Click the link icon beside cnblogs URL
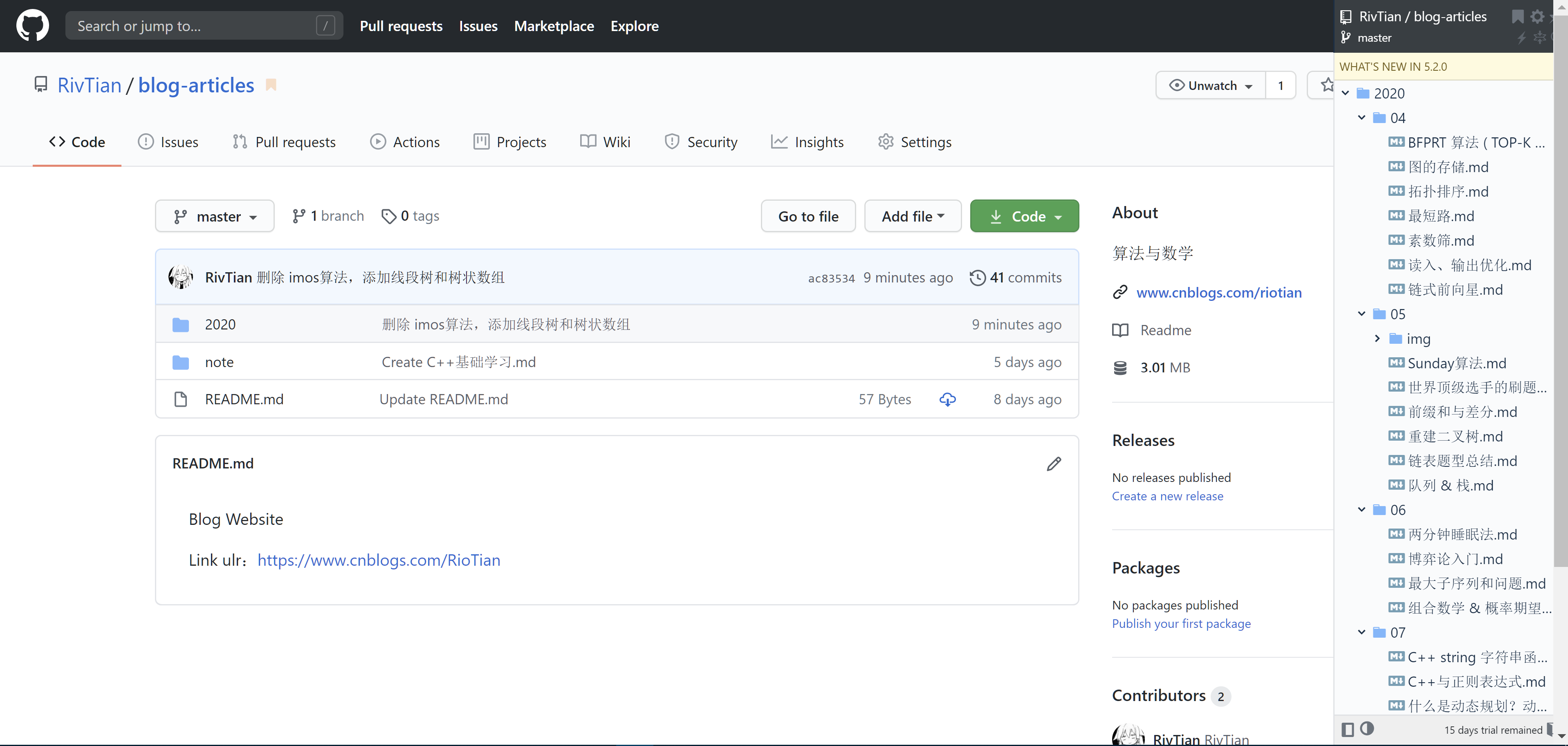1568x746 pixels. [x=1120, y=292]
